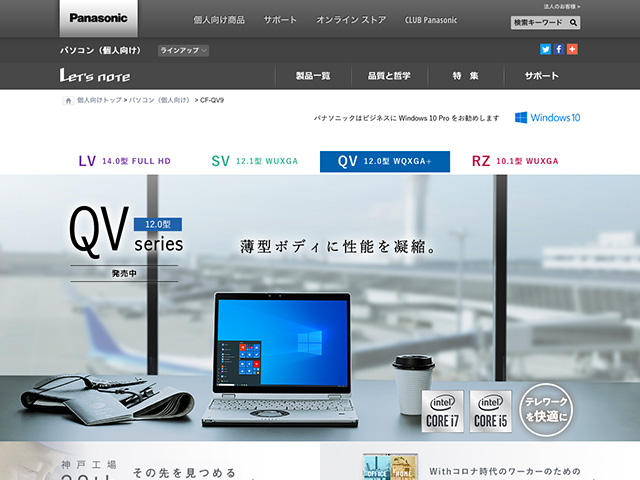
Task: Expand the ラインアップ dropdown
Action: [x=183, y=51]
